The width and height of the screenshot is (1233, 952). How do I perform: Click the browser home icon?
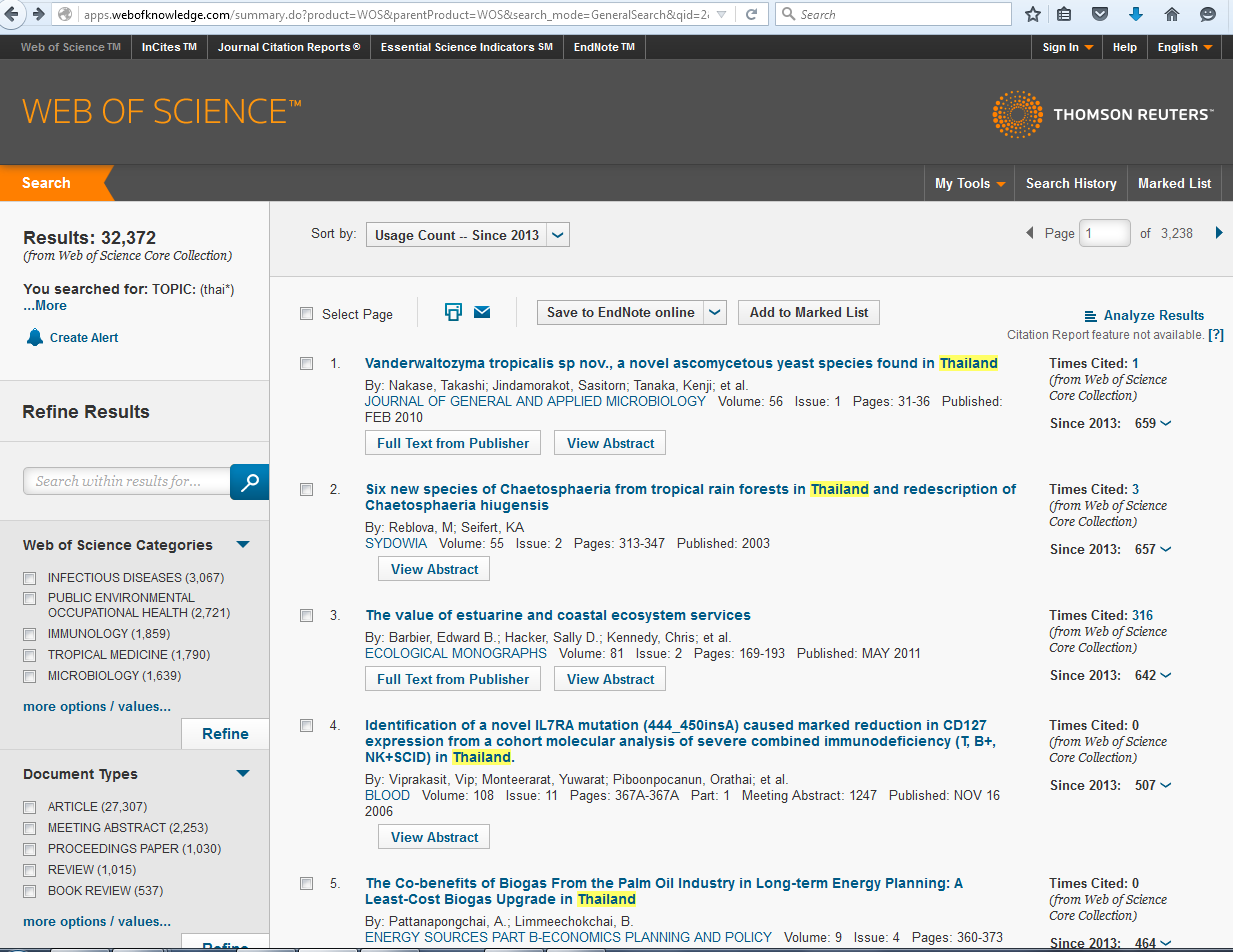1172,14
